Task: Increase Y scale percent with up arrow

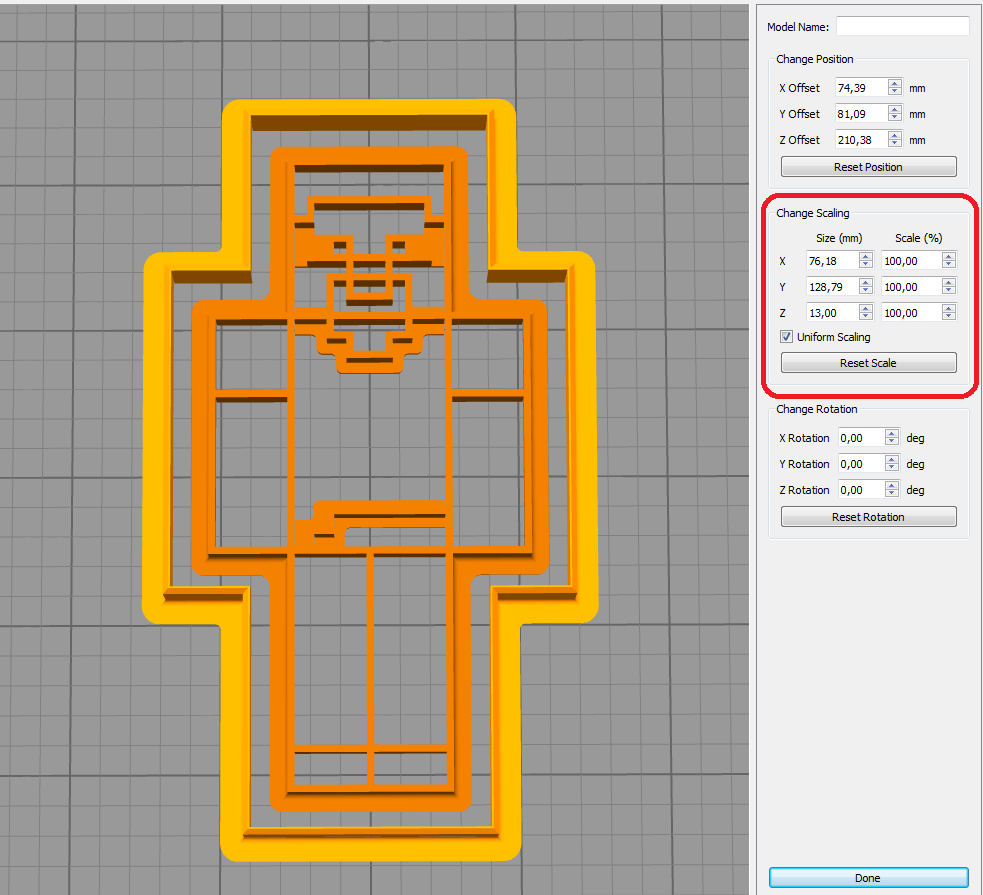Action: [x=949, y=282]
